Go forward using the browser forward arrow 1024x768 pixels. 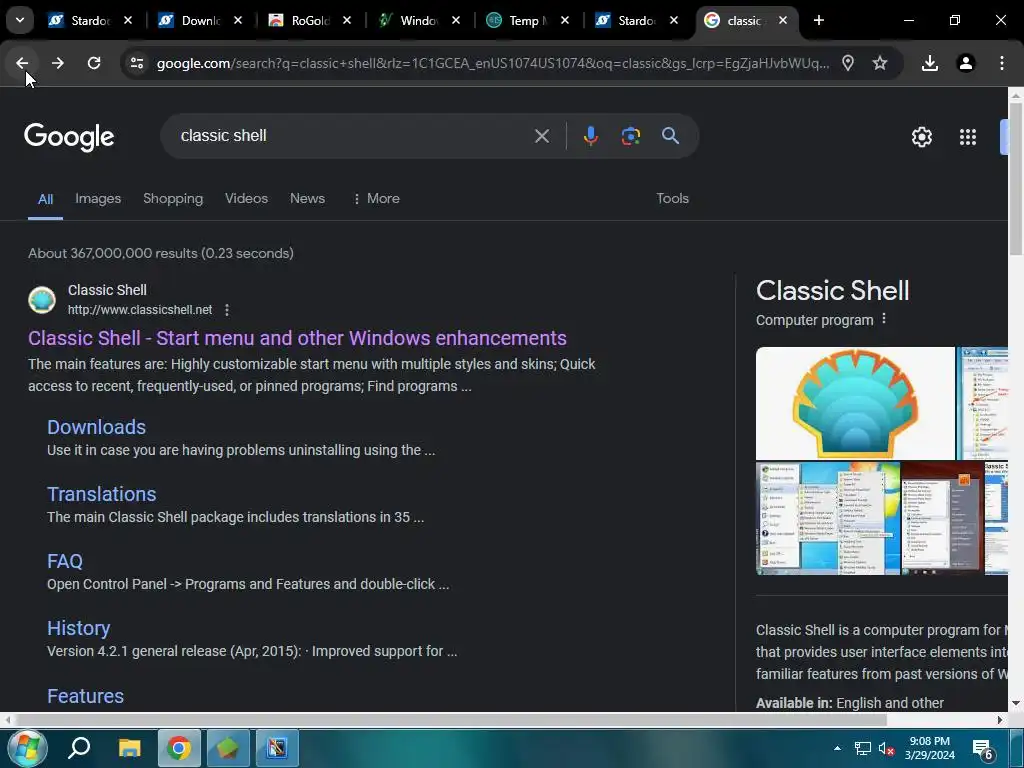click(x=58, y=63)
